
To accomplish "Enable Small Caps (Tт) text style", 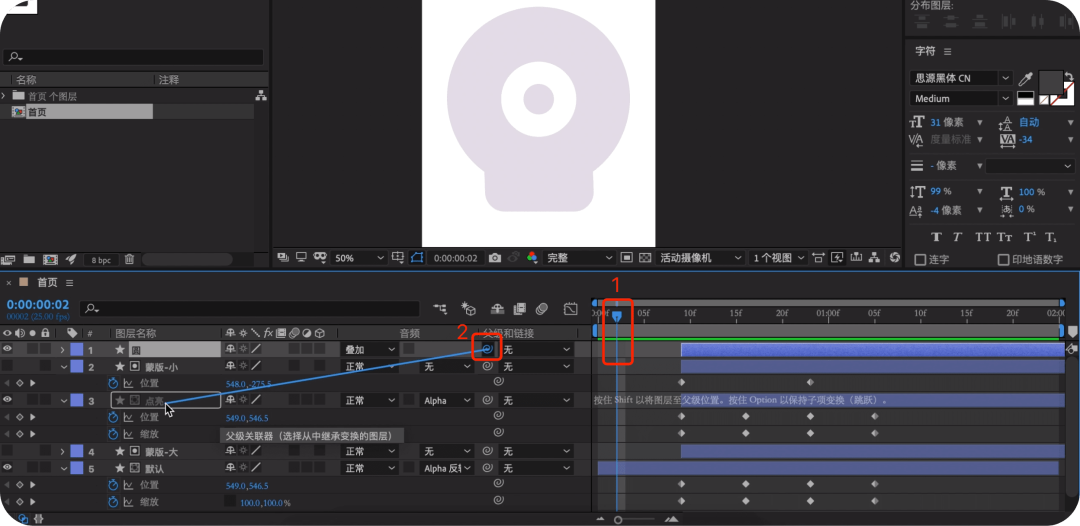I will [1006, 237].
